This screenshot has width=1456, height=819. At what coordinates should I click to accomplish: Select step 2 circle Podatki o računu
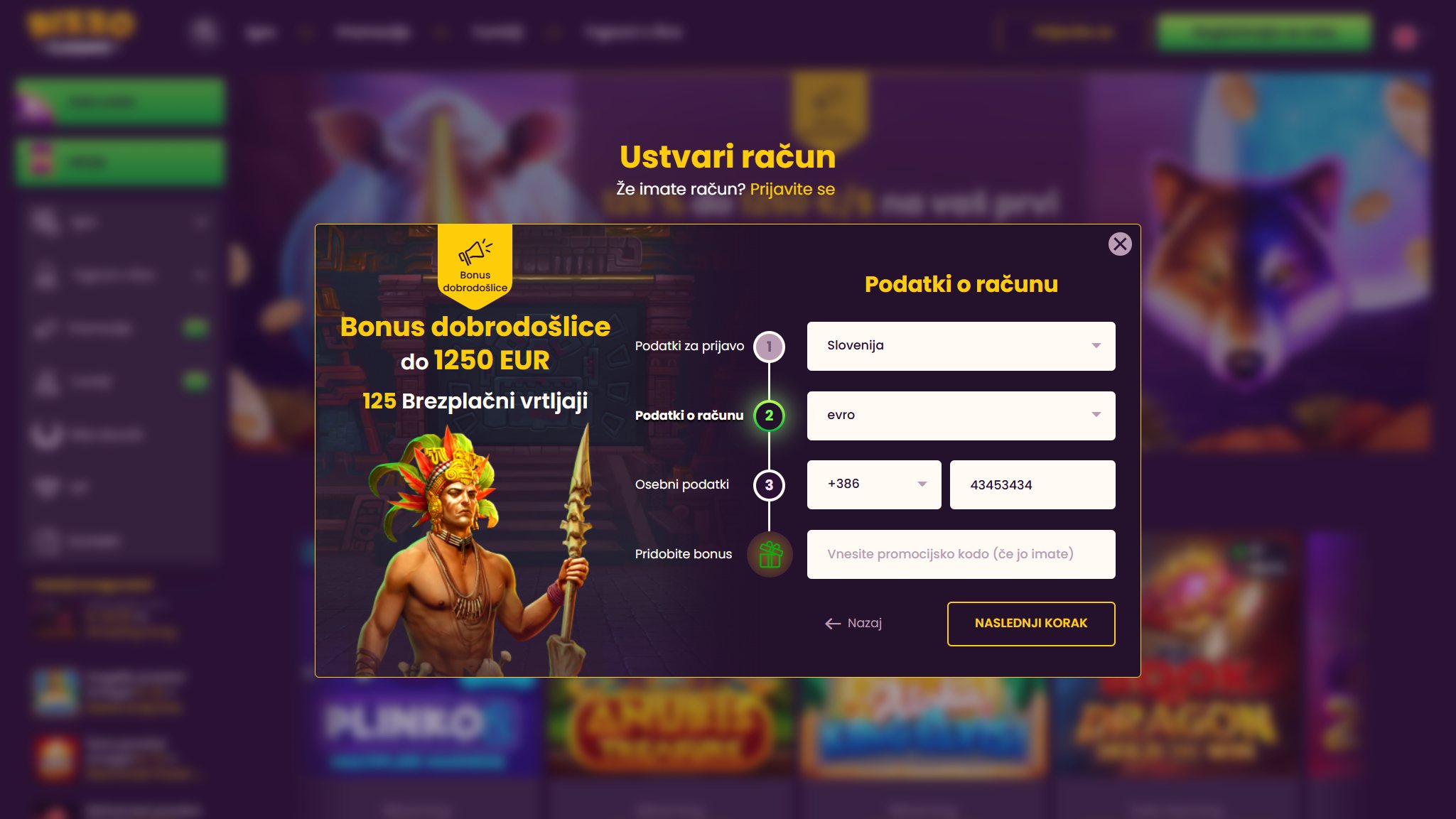tap(769, 416)
